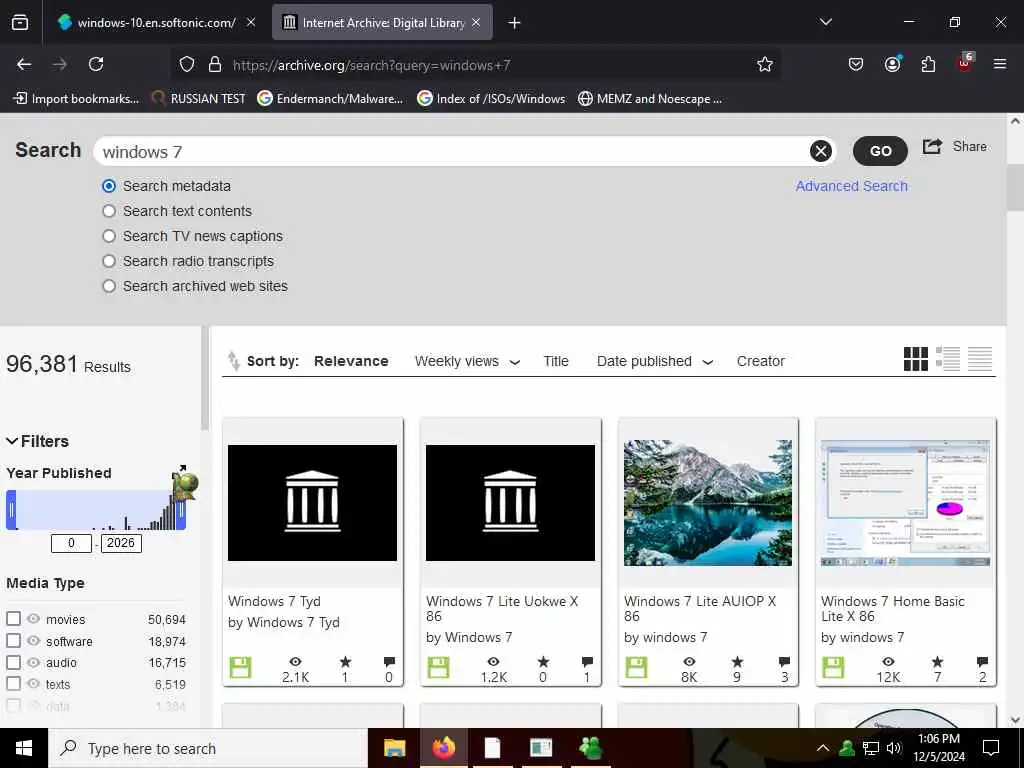Open a new tab
1024x768 pixels.
515,23
